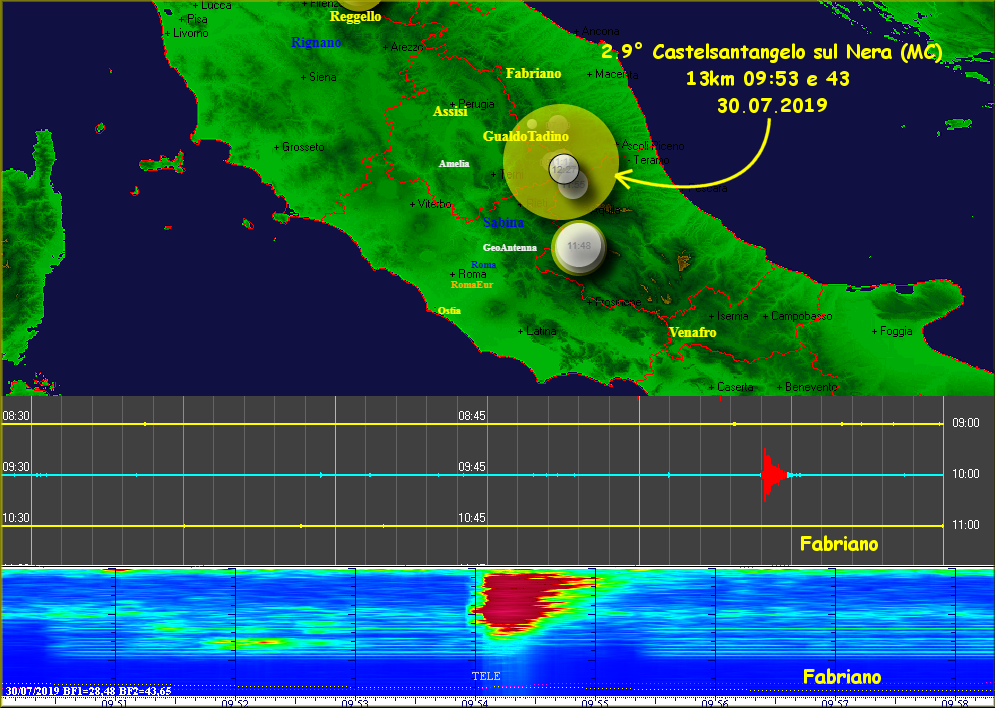
Task: Click the 08:30 trace start label
Action: 16,416
